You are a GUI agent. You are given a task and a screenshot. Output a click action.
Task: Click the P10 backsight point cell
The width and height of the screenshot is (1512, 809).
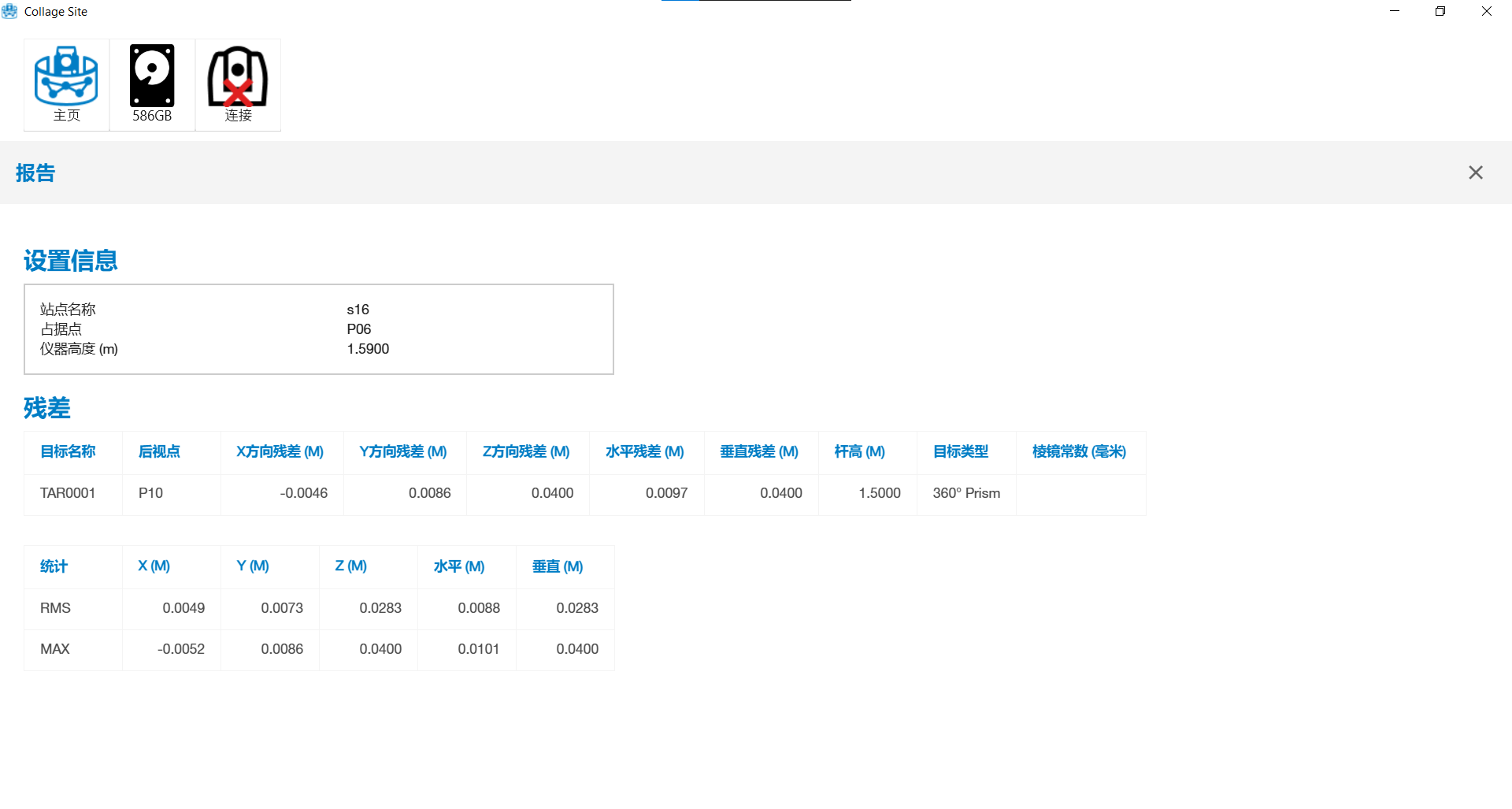coord(150,493)
